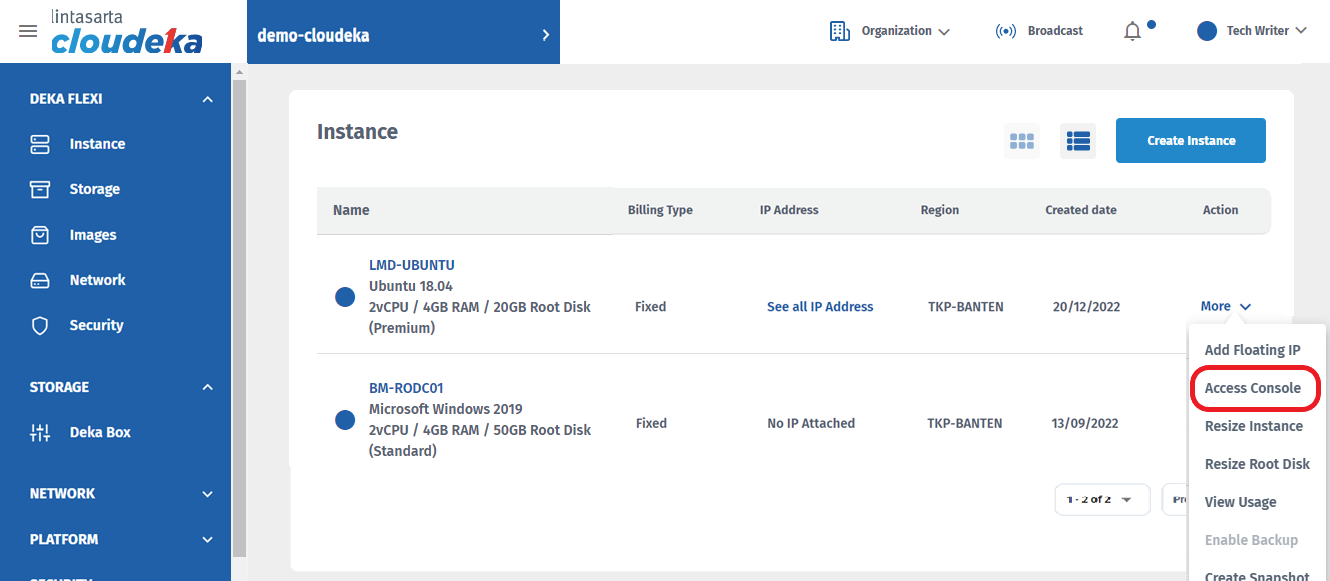Expand the NETWORK sidebar section
Image resolution: width=1330 pixels, height=581 pixels.
coord(207,494)
